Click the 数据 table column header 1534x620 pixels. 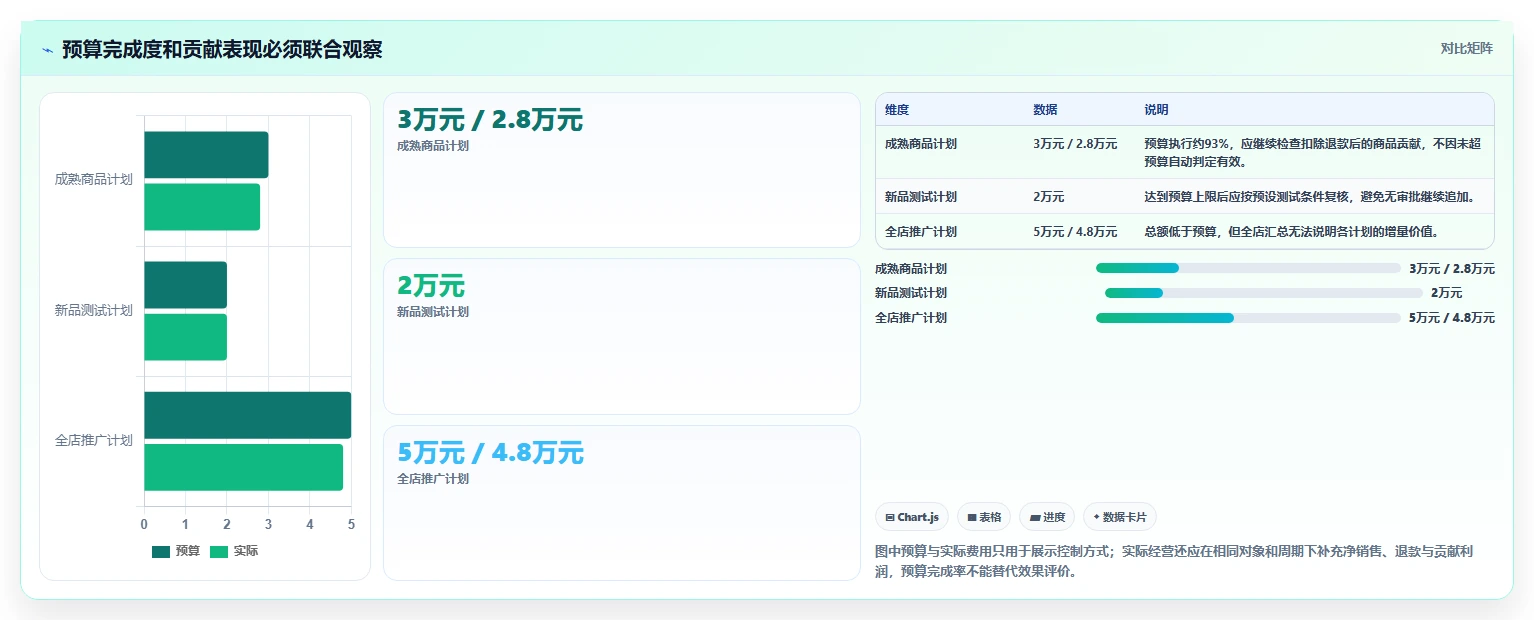(1045, 110)
